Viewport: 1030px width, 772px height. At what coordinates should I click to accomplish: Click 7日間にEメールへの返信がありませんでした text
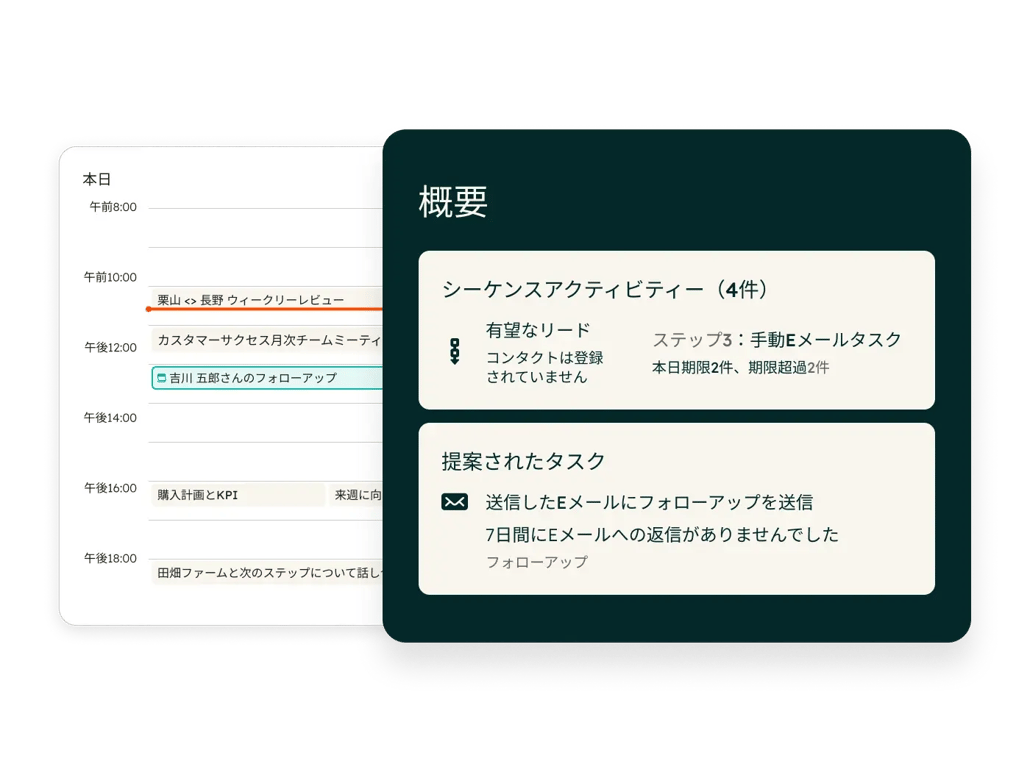click(662, 534)
